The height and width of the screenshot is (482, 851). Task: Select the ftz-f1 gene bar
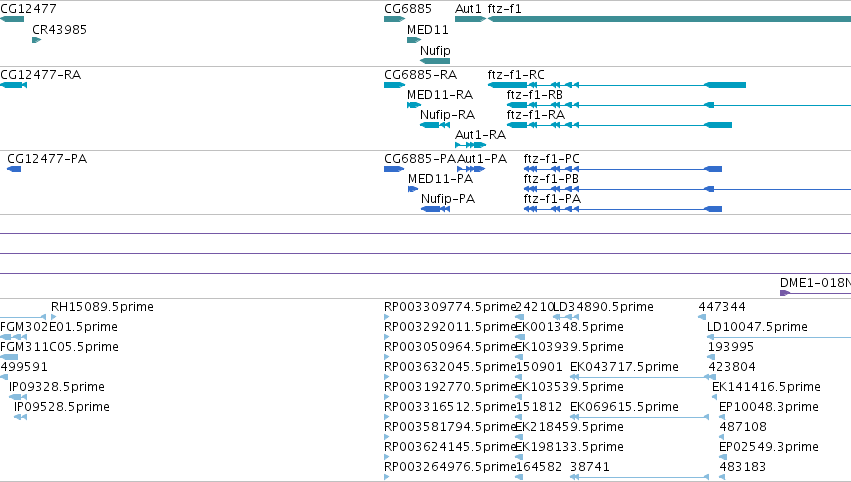click(669, 19)
